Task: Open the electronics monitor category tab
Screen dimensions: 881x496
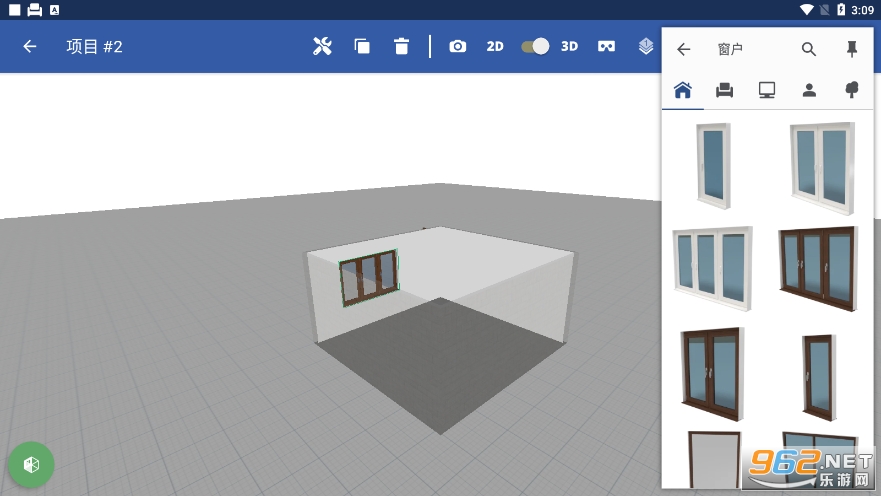Action: point(767,90)
